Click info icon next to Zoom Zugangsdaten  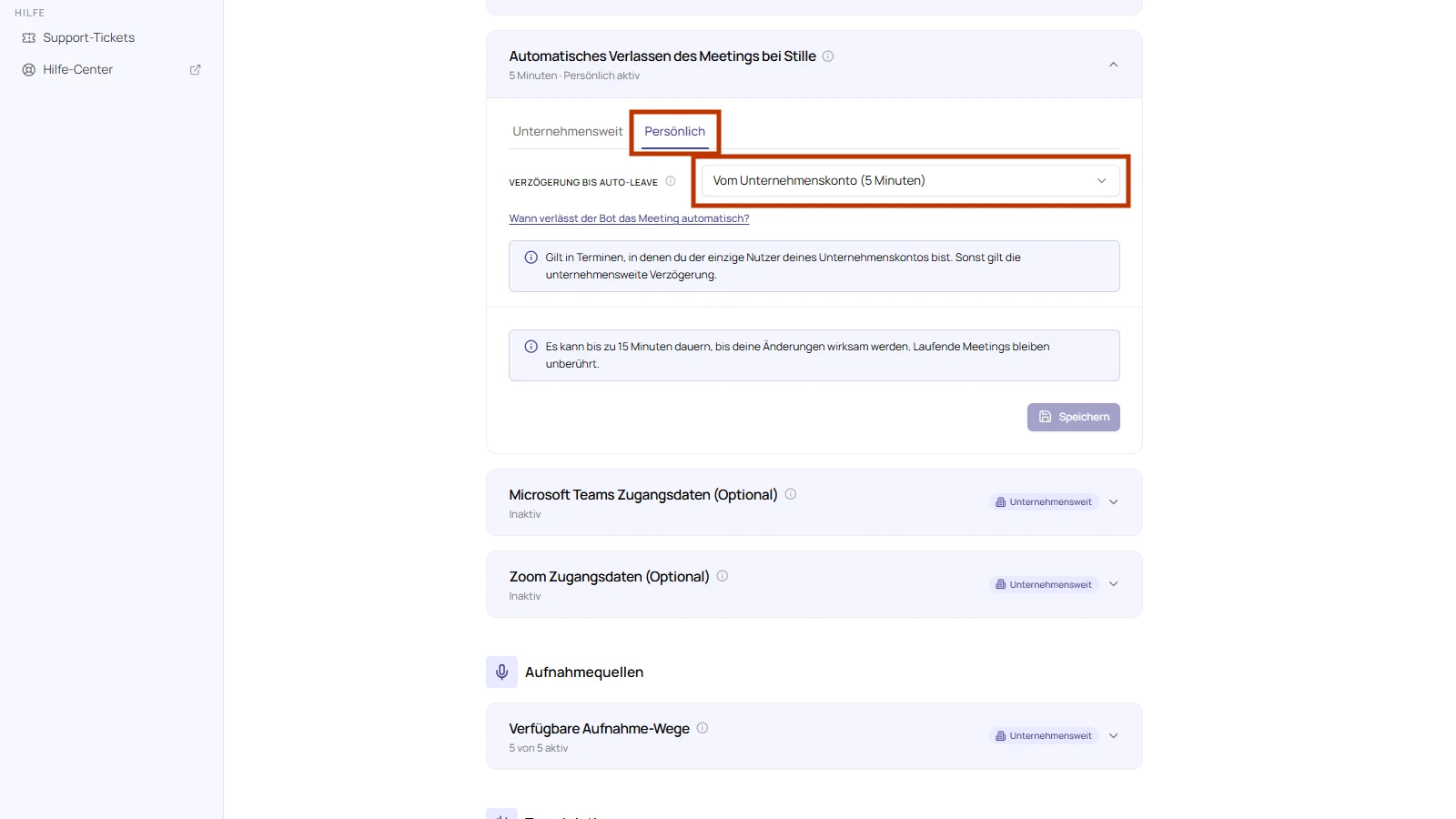click(723, 576)
